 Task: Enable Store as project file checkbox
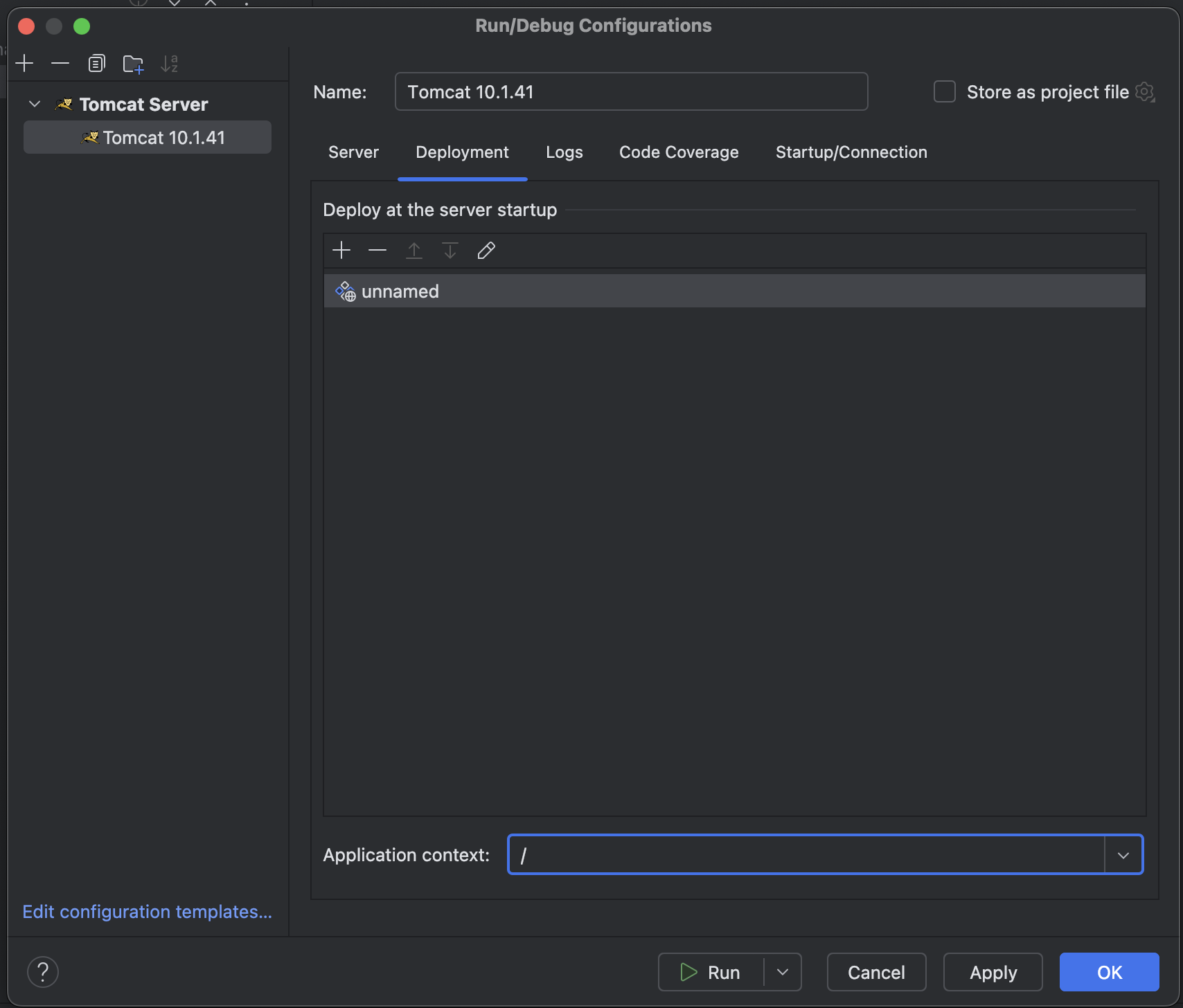[945, 92]
